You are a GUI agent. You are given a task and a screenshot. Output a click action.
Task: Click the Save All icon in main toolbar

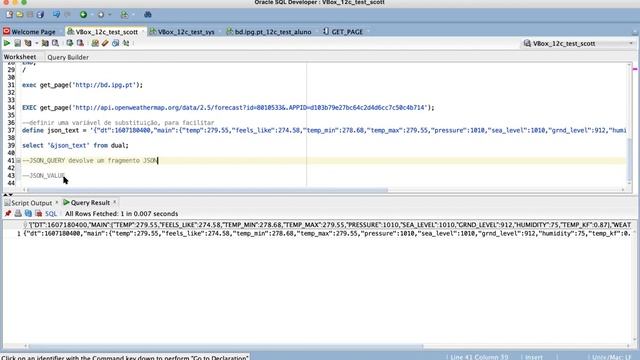(40, 15)
